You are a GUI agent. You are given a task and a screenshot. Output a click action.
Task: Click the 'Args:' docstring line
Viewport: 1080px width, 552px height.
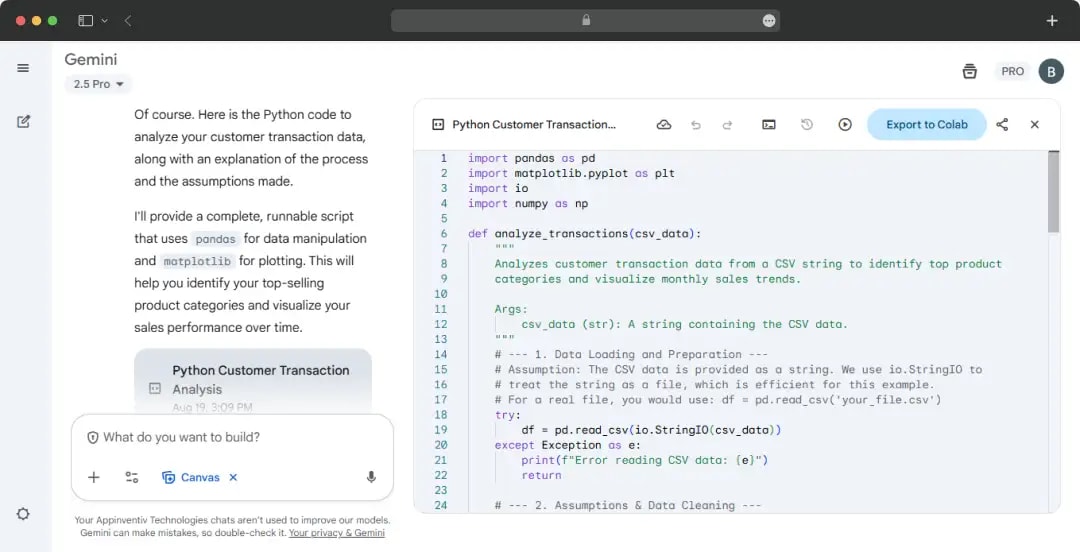point(510,309)
